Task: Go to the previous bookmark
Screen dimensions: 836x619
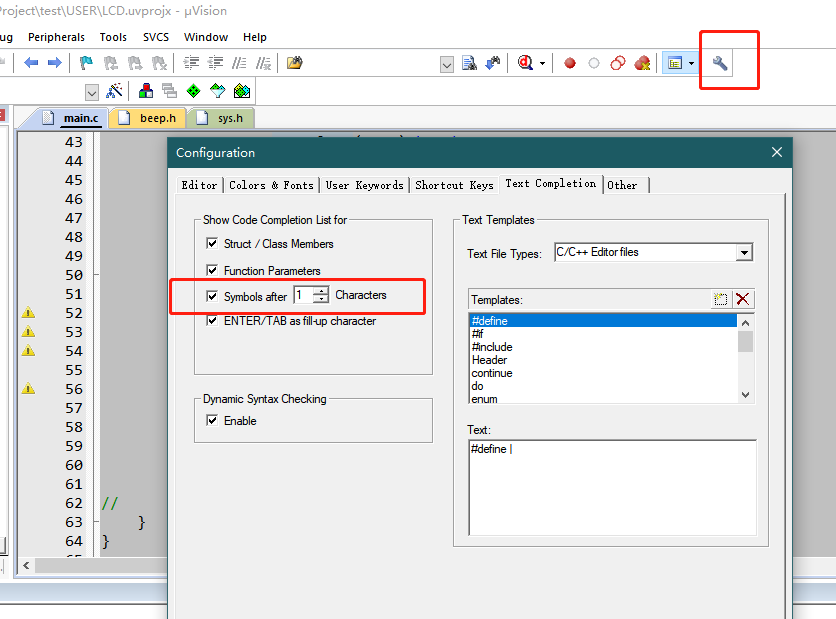Action: click(110, 63)
